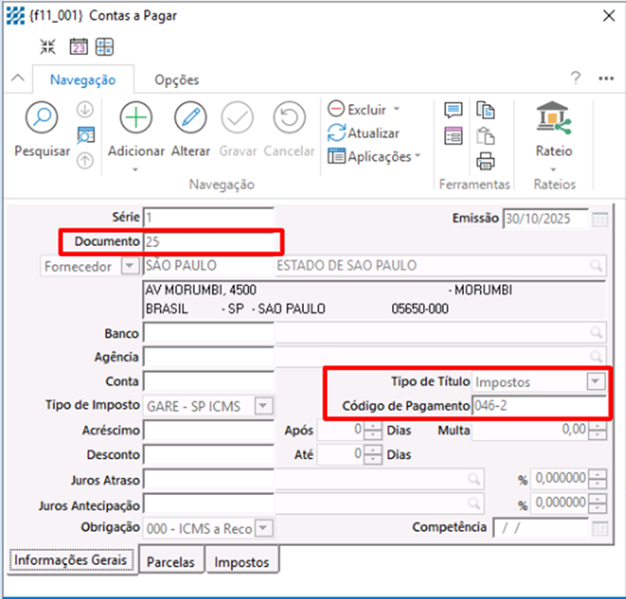Screen dimensions: 626x599
Task: Open the Emissão date picker calendar
Action: tap(599, 220)
